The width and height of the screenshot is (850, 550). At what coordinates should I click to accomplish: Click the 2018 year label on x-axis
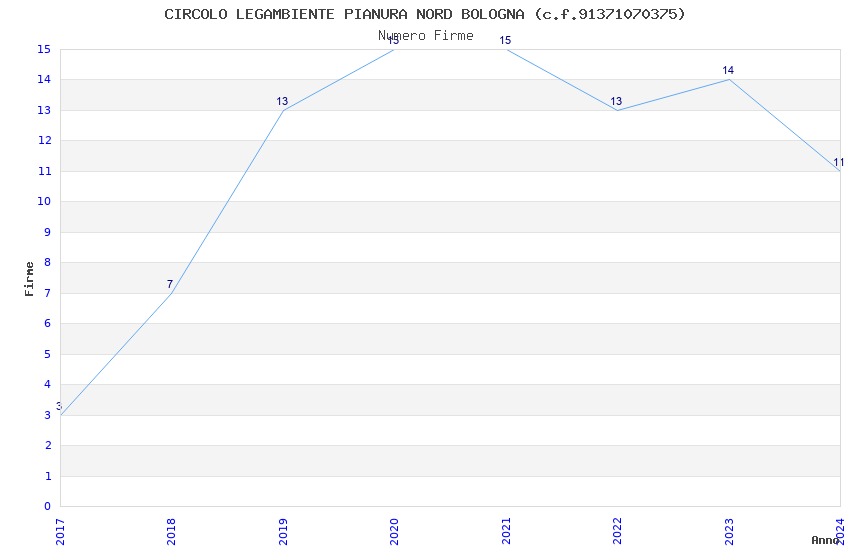pos(171,532)
